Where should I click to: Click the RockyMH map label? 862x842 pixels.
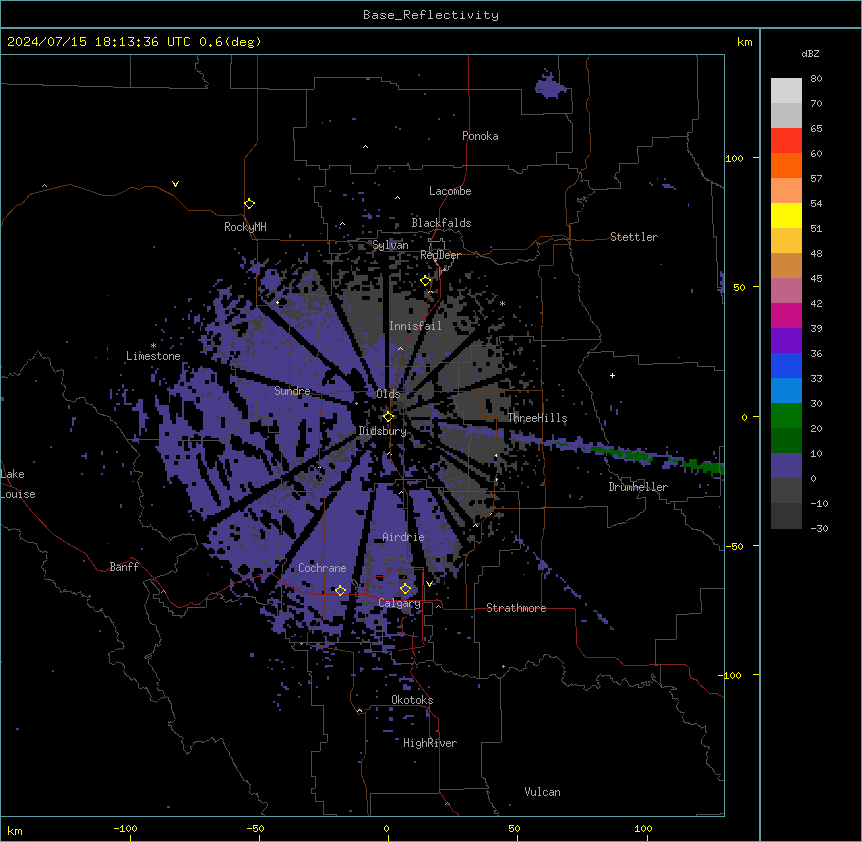point(245,227)
